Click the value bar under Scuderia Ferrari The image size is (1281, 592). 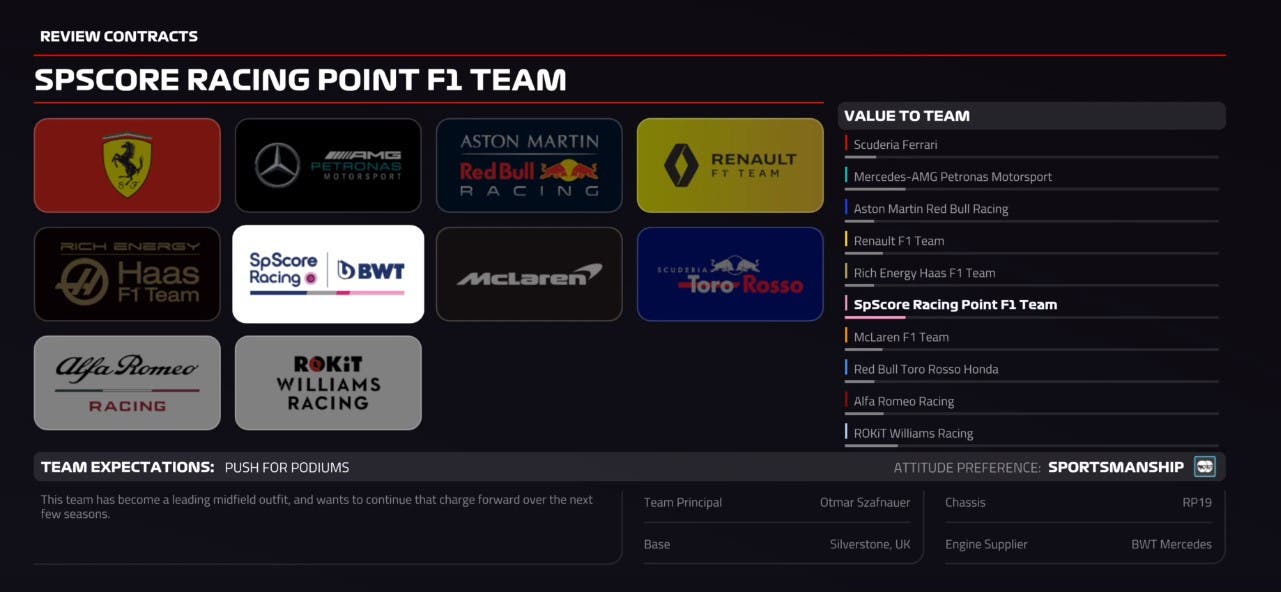pos(1031,157)
